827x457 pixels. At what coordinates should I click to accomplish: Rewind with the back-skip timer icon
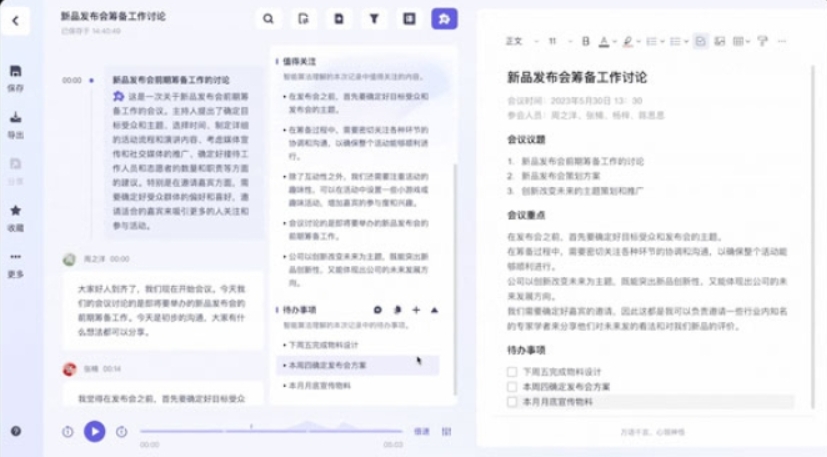coord(68,432)
